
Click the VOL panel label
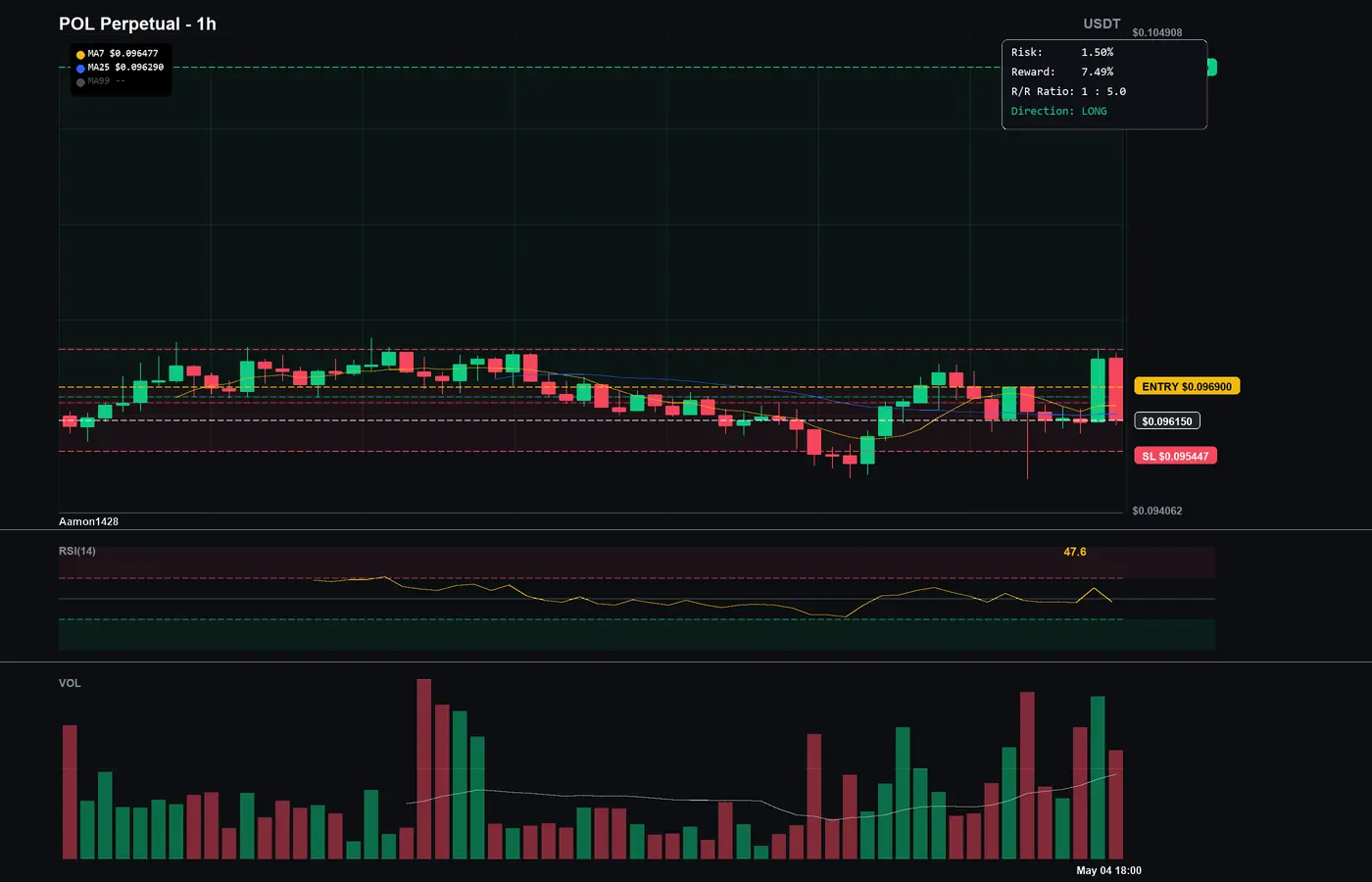point(70,683)
